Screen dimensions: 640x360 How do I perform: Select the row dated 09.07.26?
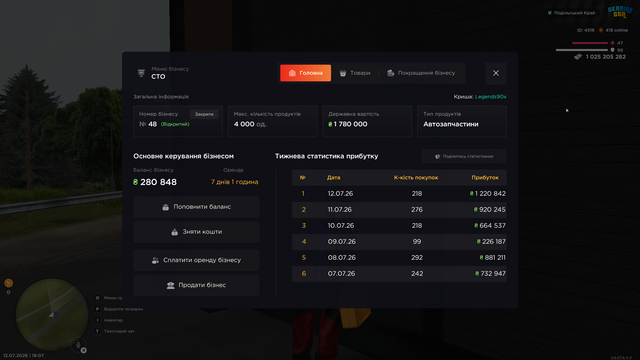[399, 242]
